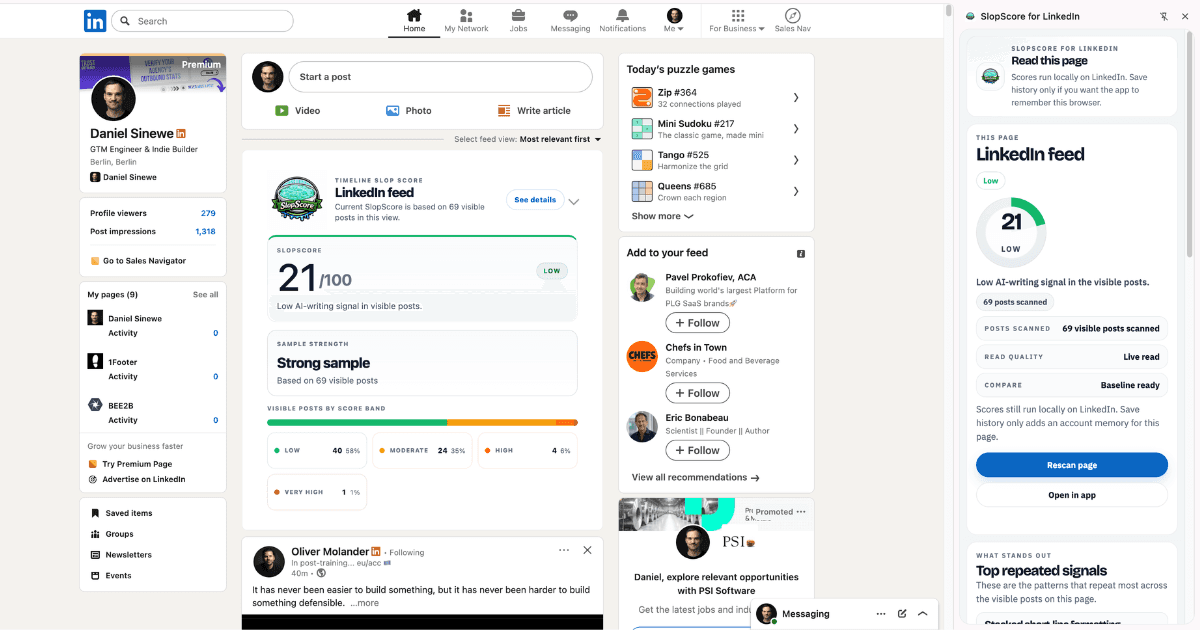
Task: Open the Notifications bell
Action: (622, 17)
